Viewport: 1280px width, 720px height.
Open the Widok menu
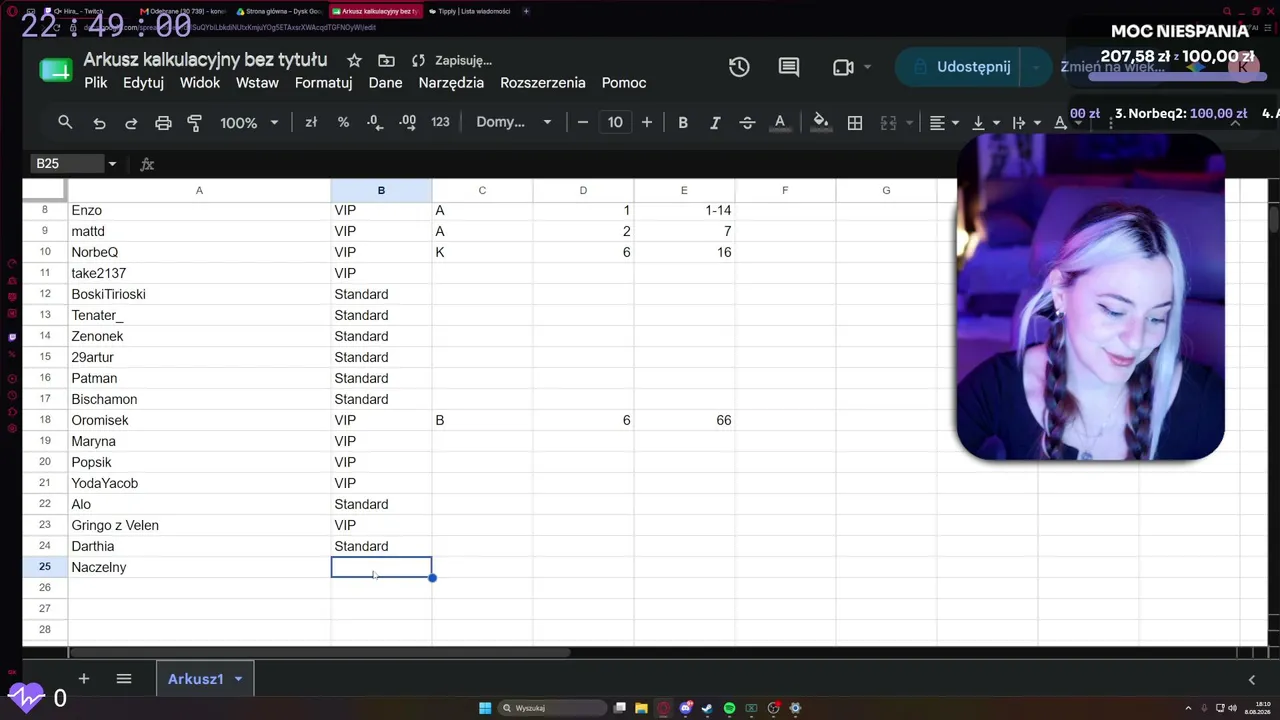(x=200, y=83)
